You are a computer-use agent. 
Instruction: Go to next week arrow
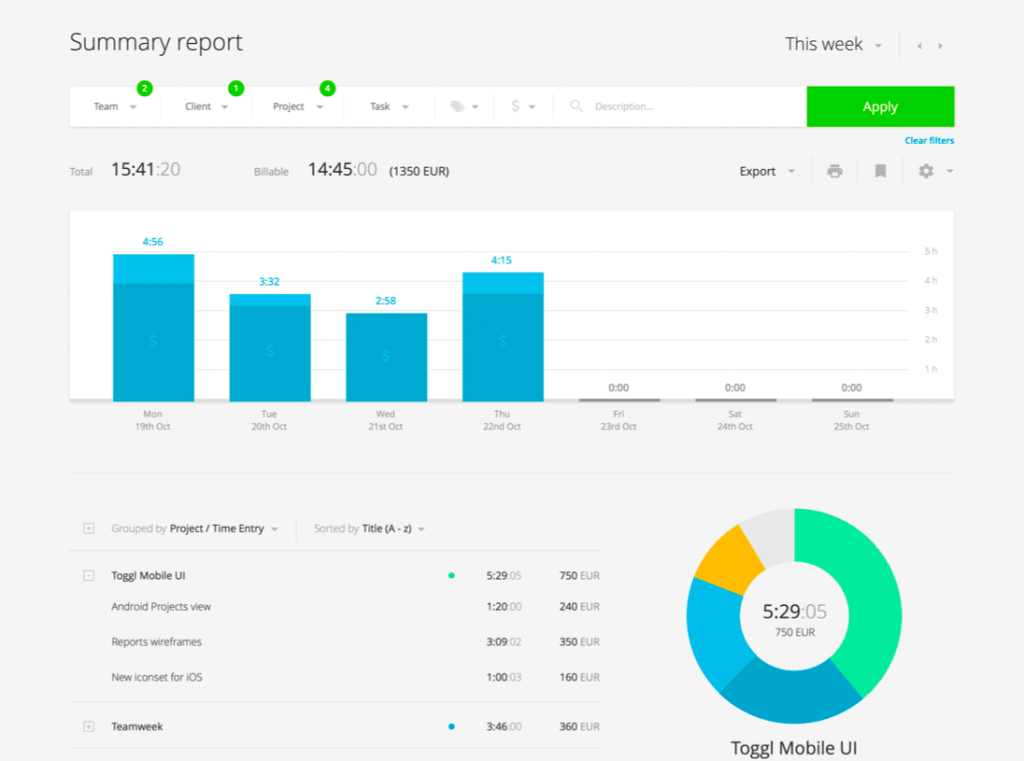(x=940, y=46)
